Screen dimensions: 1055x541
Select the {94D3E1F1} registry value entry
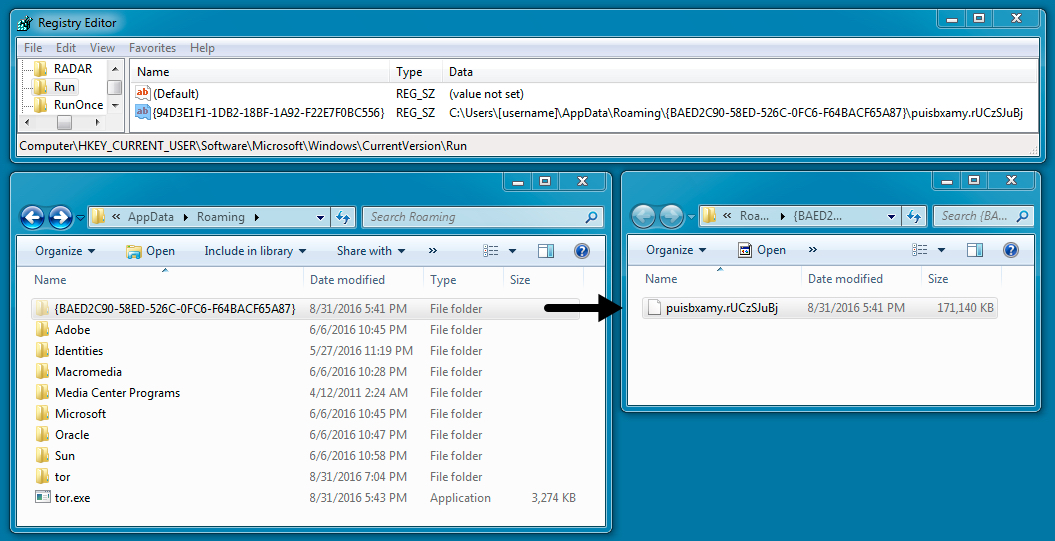268,113
